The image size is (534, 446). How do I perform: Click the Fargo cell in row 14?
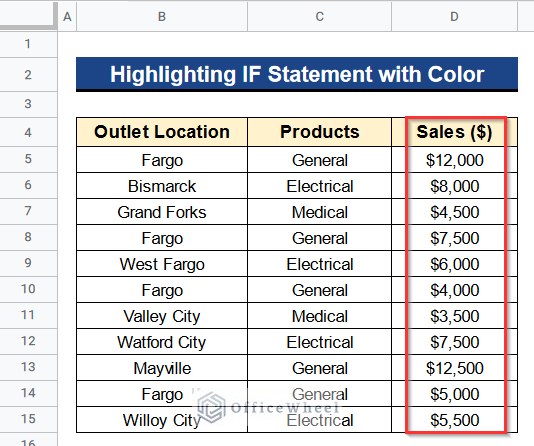(162, 394)
